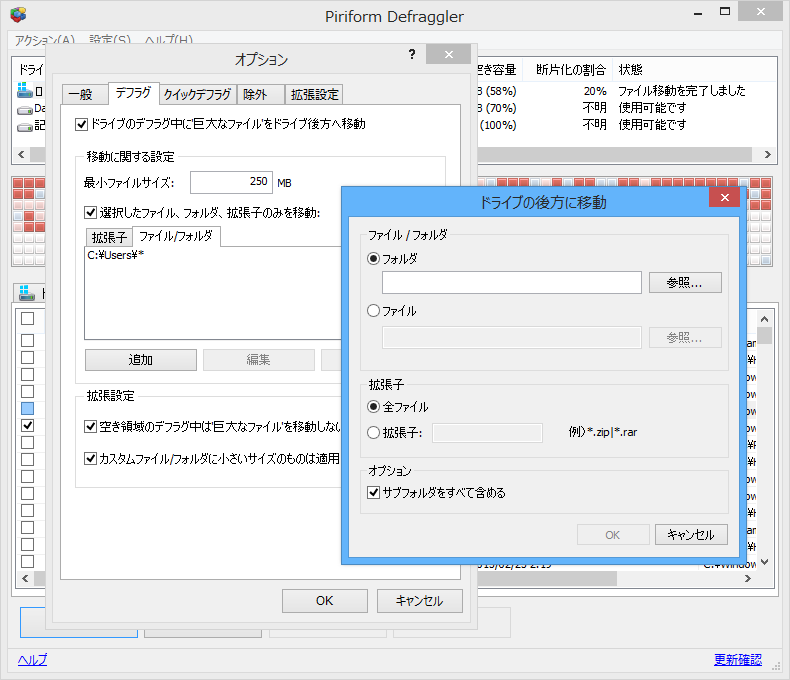Click the drive list right scroll arrow
This screenshot has height=680, width=790.
767,155
